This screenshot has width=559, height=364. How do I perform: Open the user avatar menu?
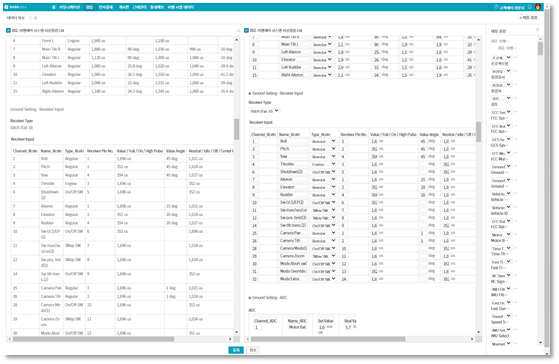(538, 7)
